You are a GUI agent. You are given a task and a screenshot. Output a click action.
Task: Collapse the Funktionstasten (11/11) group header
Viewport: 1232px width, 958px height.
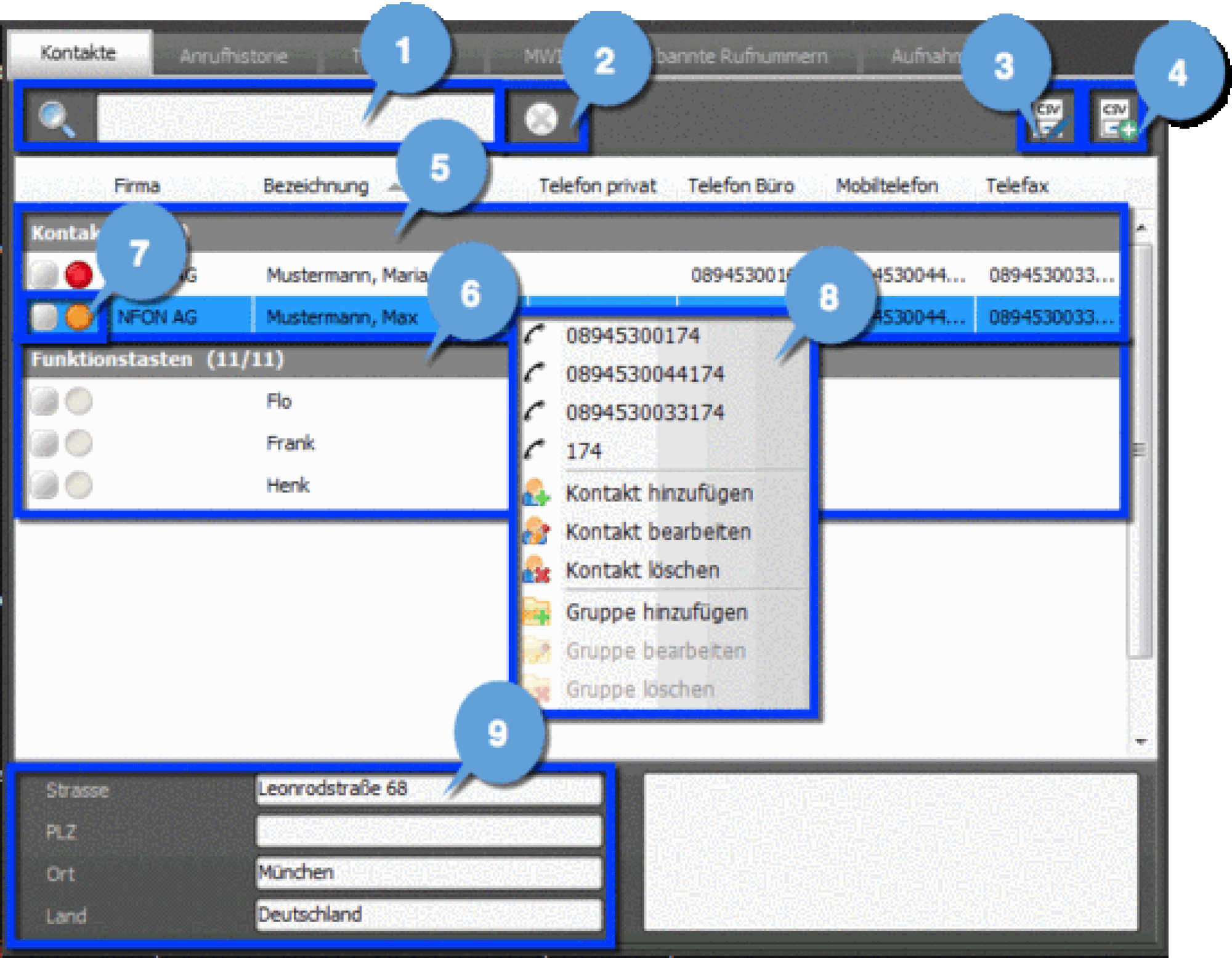(157, 360)
